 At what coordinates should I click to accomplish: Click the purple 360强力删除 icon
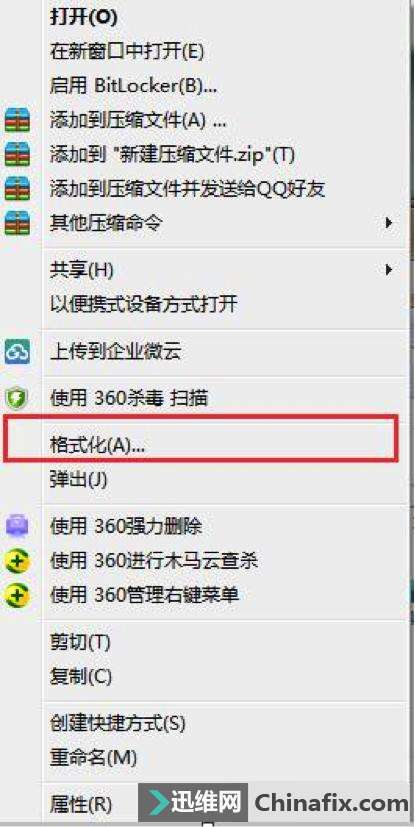coord(17,525)
